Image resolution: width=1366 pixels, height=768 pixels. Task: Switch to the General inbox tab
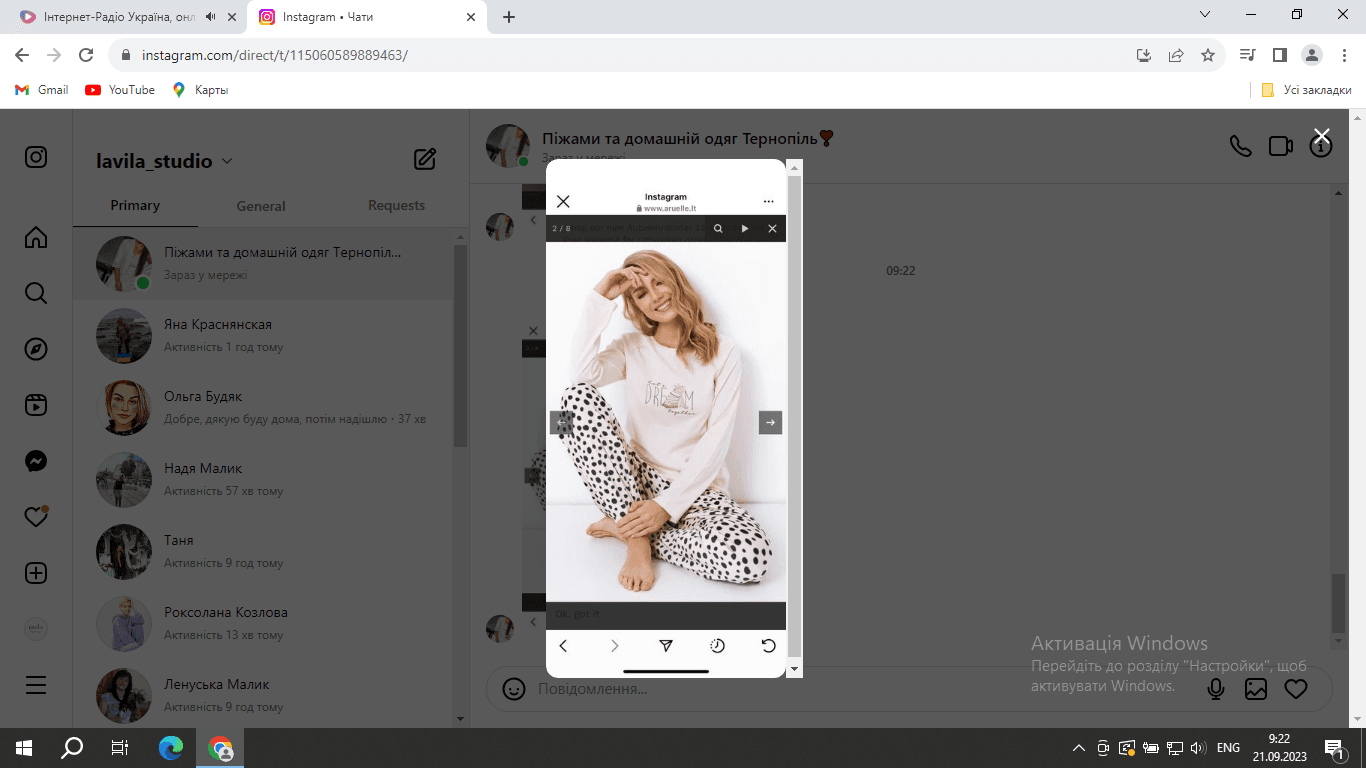[x=261, y=205]
